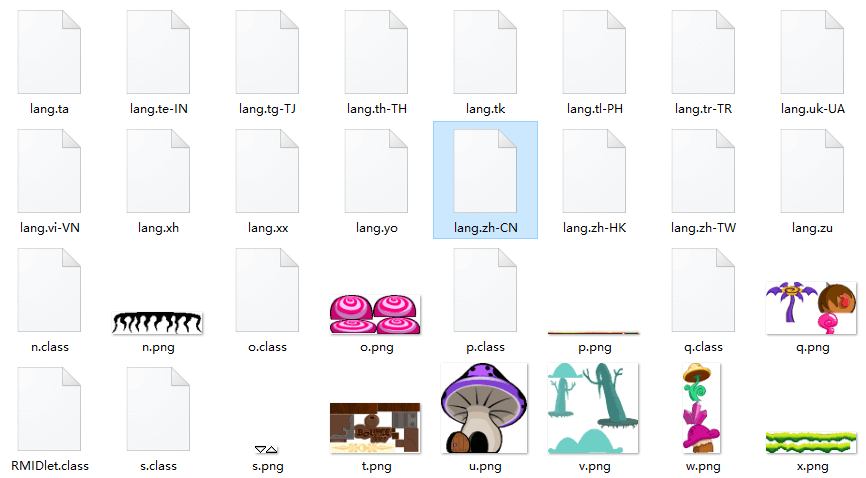This screenshot has width=866, height=478.
Task: Select the lang.xx file icon
Action: (267, 171)
